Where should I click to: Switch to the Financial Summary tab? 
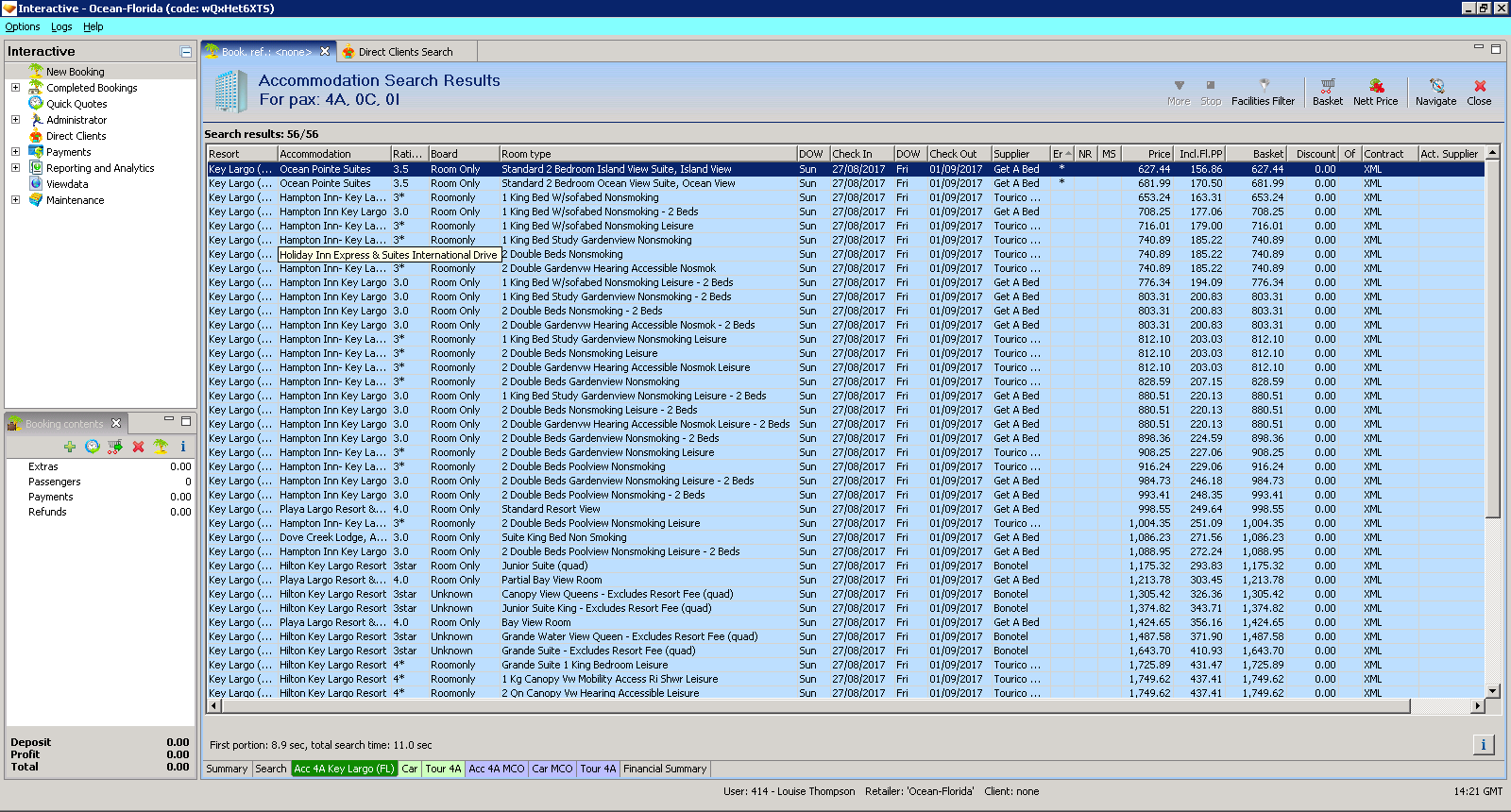[664, 769]
